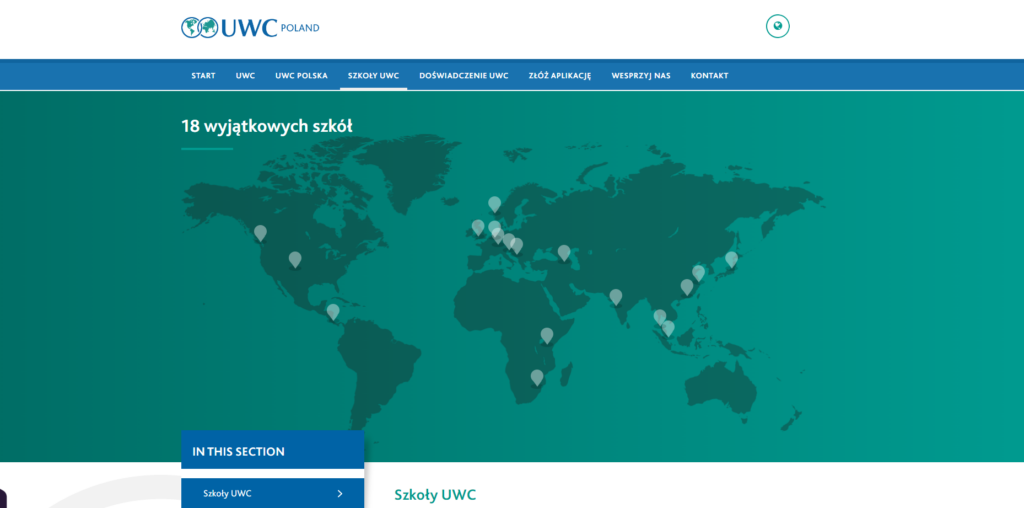Open the DOŚWIADCZENIE UWC menu item
The width and height of the screenshot is (1024, 508).
[464, 76]
